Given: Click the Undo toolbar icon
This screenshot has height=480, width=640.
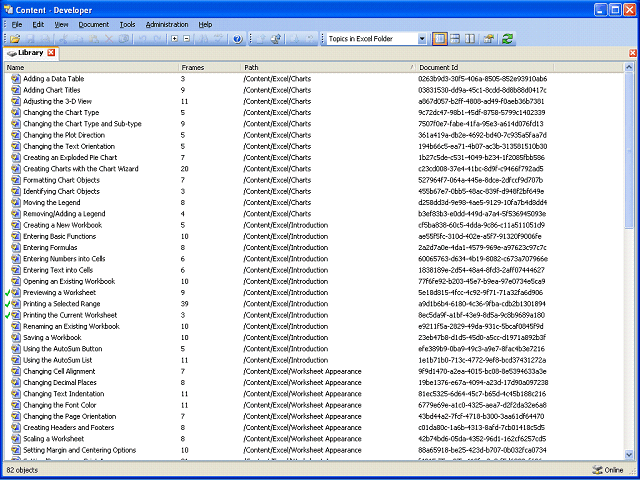Looking at the screenshot, I should 143,39.
